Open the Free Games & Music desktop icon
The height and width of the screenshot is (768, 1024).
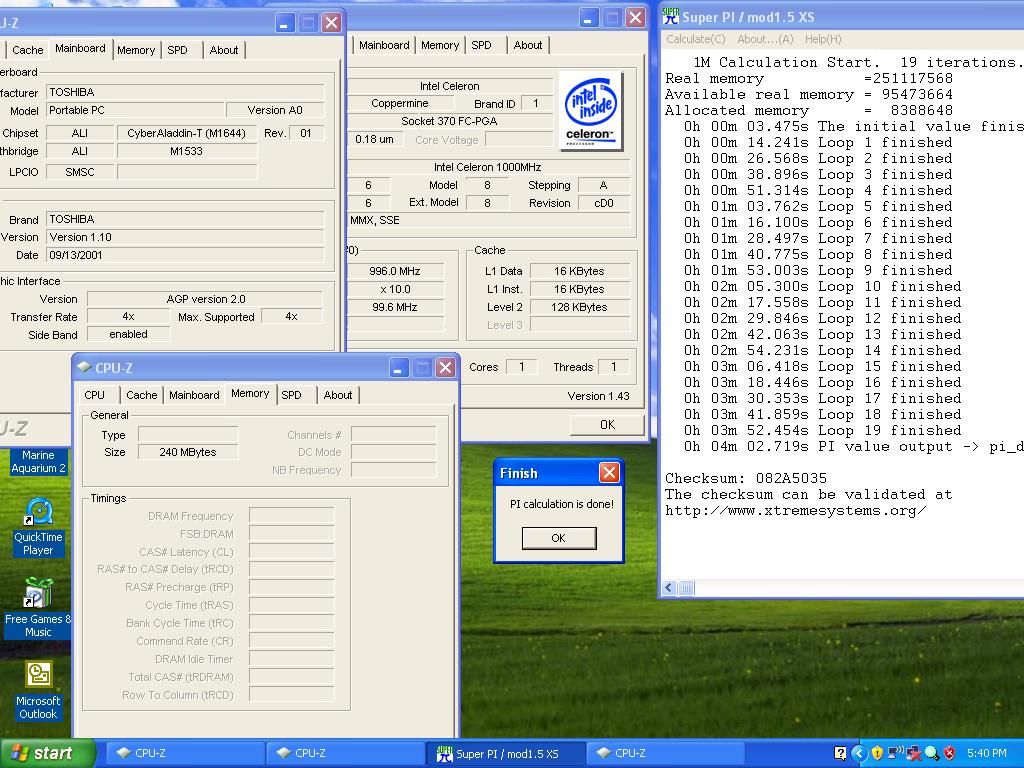[38, 607]
